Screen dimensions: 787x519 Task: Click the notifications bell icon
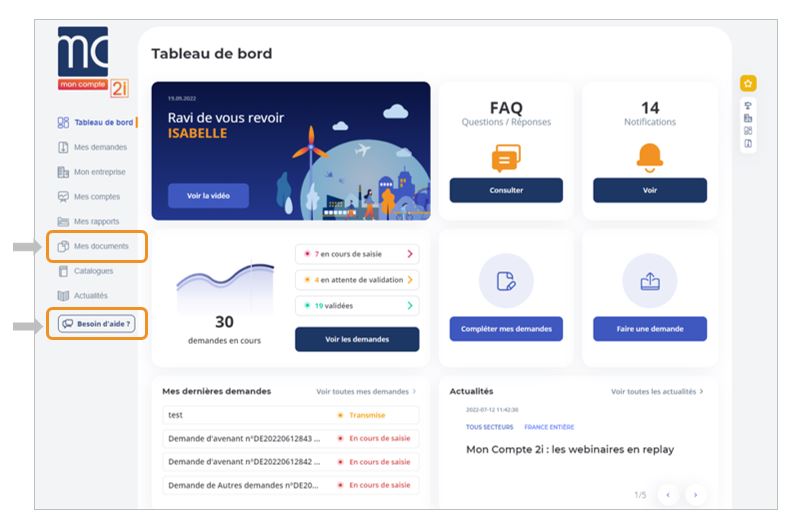(x=649, y=157)
